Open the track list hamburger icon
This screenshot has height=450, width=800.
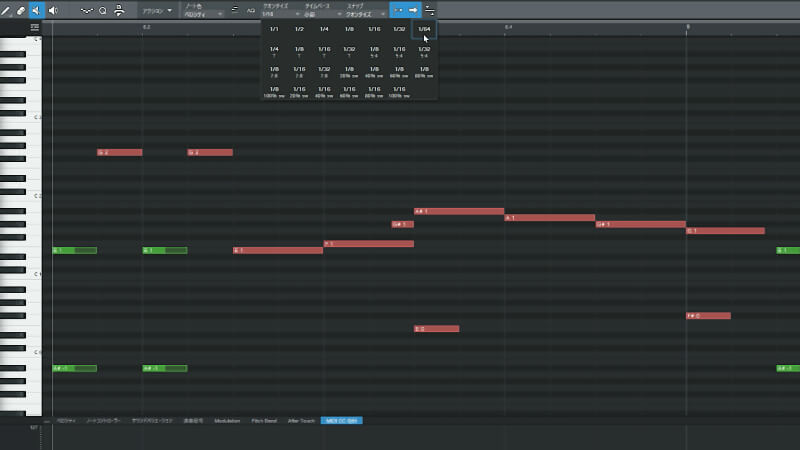click(34, 27)
